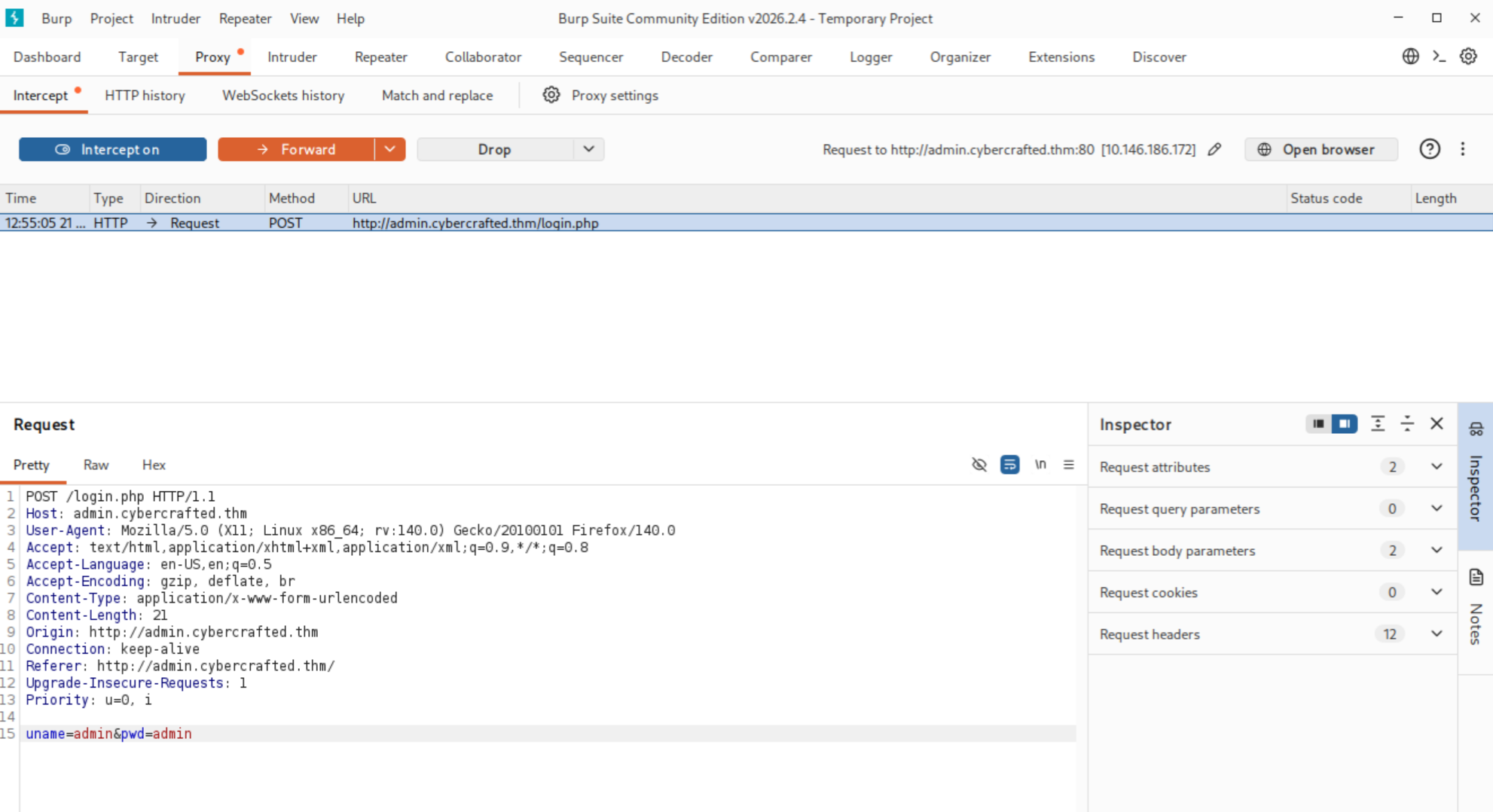Open the Intercept help question mark icon
Image resolution: width=1493 pixels, height=812 pixels.
tap(1429, 149)
